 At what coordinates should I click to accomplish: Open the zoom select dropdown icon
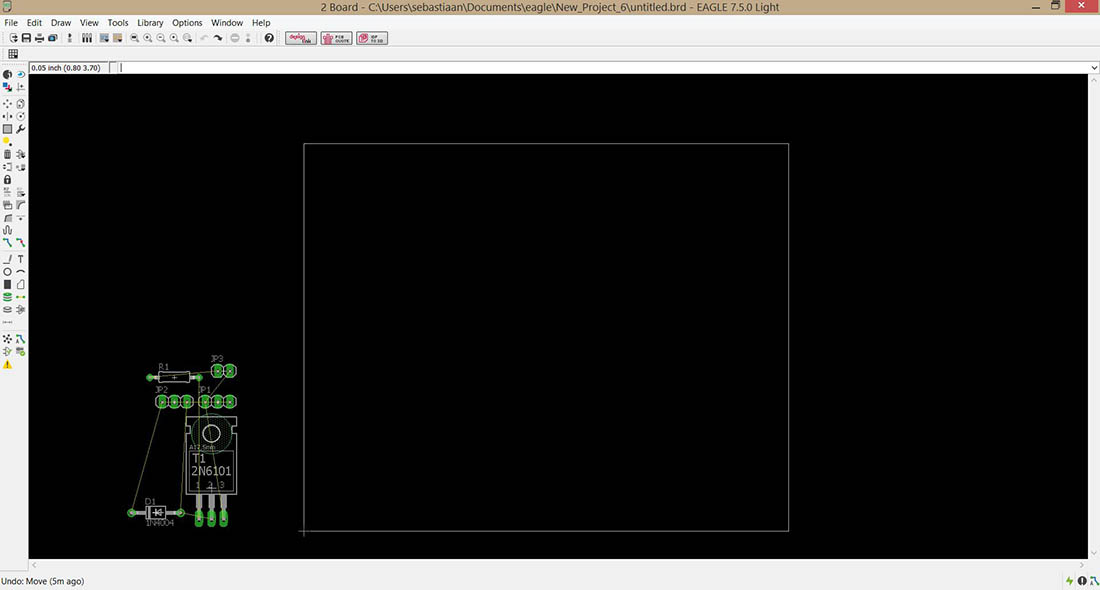tap(188, 38)
